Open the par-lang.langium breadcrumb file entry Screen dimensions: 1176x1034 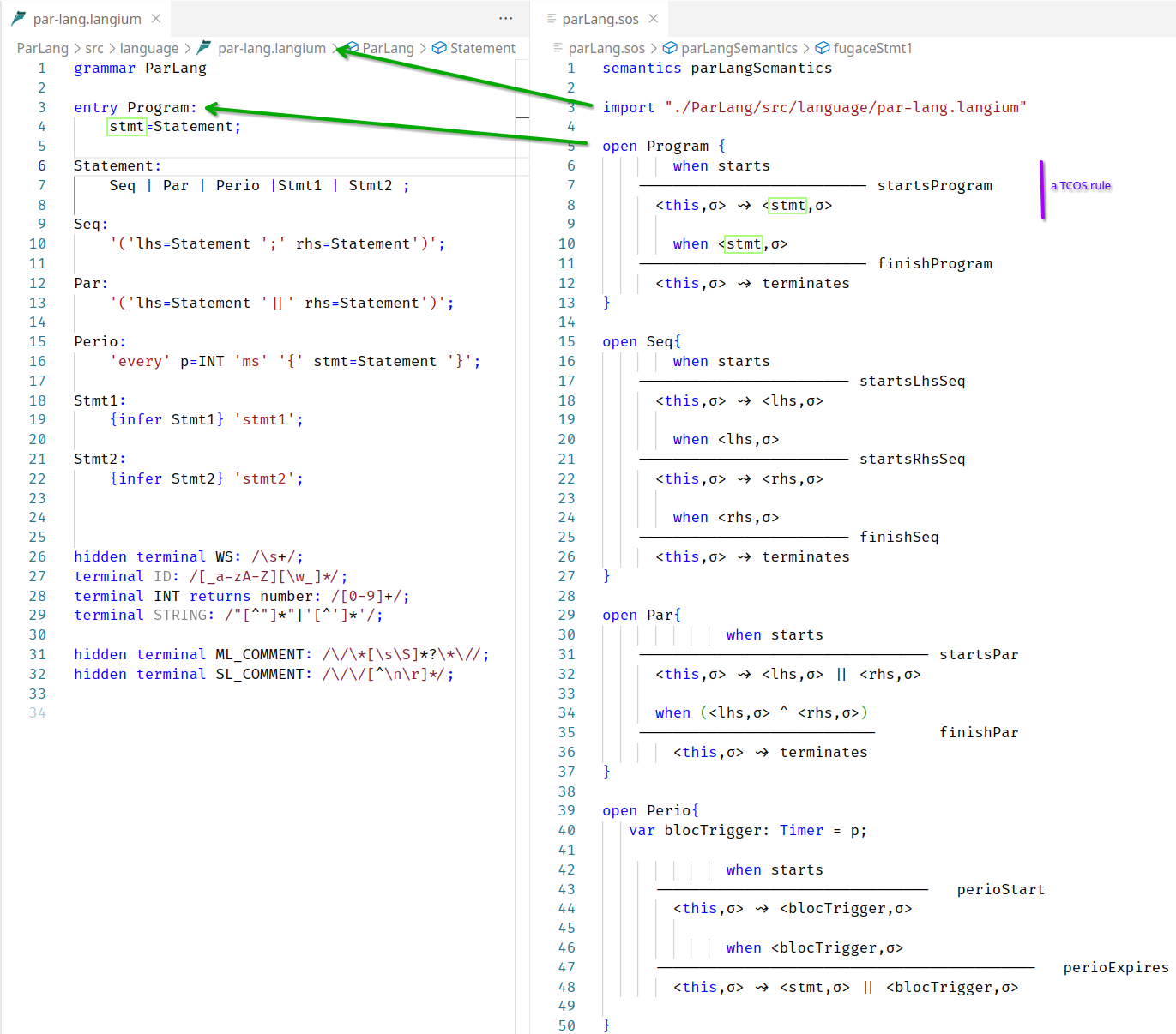pyautogui.click(x=272, y=49)
